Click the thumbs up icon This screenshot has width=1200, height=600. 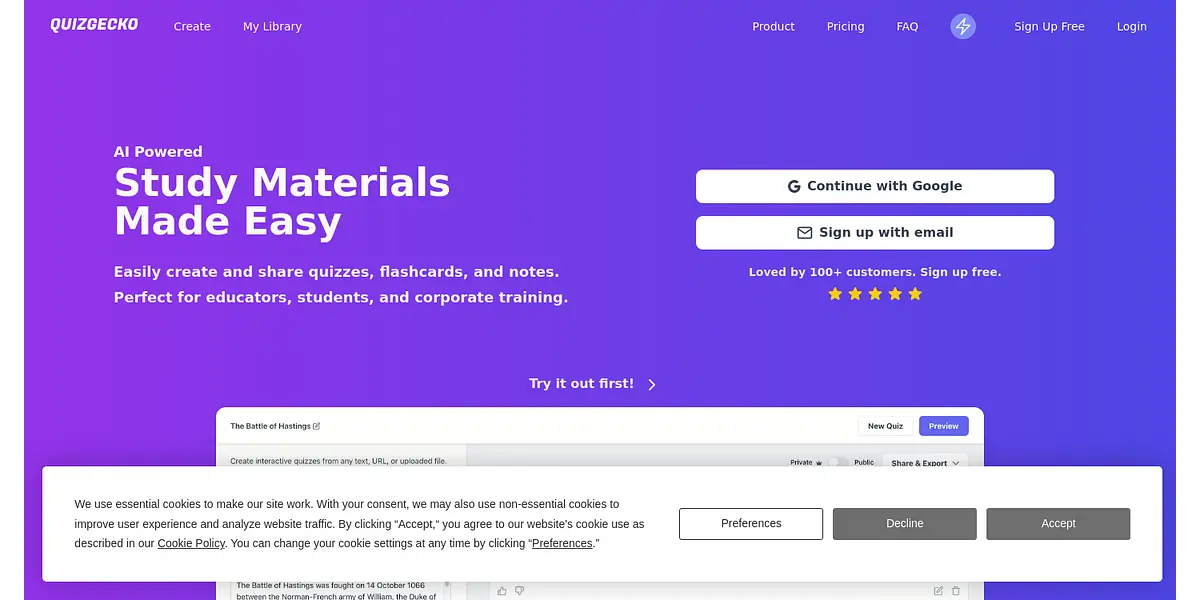(502, 591)
